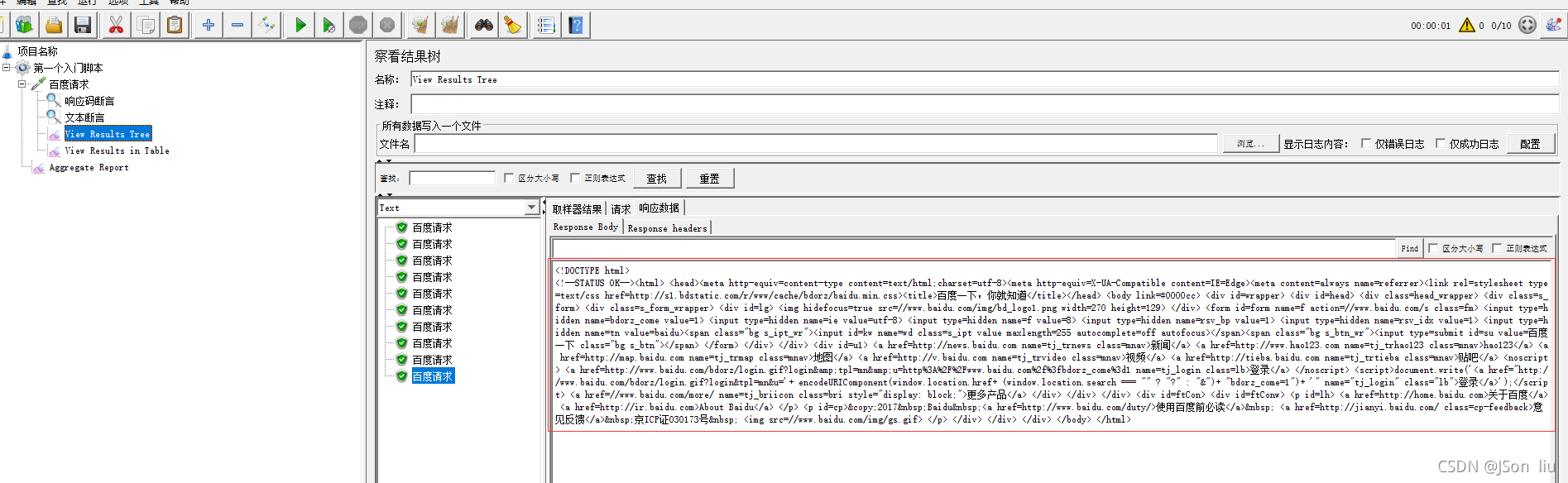Check 区分大小写 beside the Find button

[x=1433, y=248]
